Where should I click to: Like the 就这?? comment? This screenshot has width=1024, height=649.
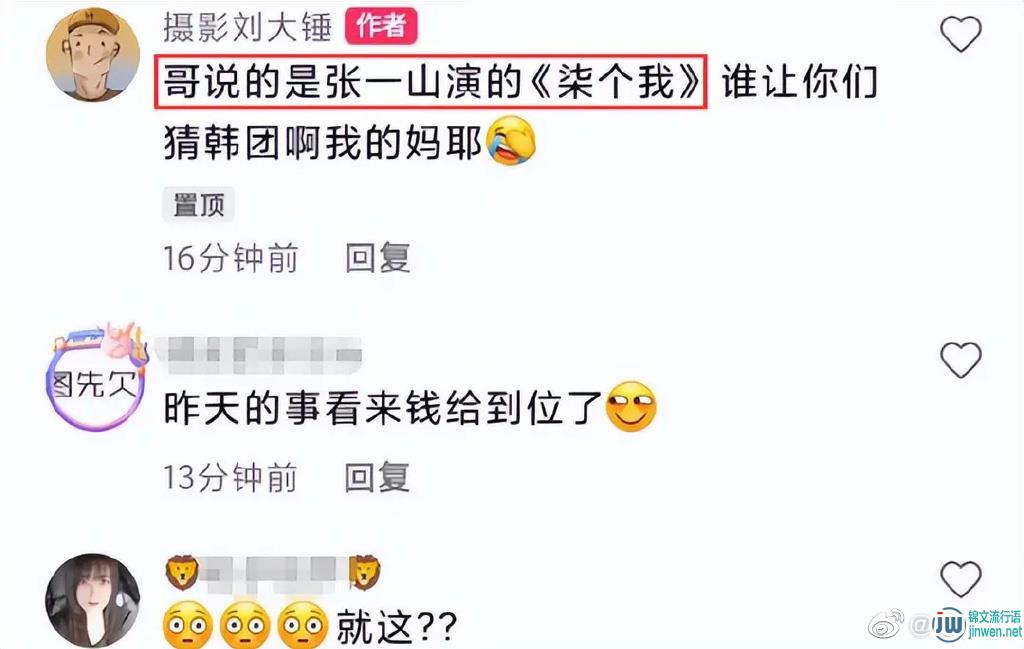(961, 578)
